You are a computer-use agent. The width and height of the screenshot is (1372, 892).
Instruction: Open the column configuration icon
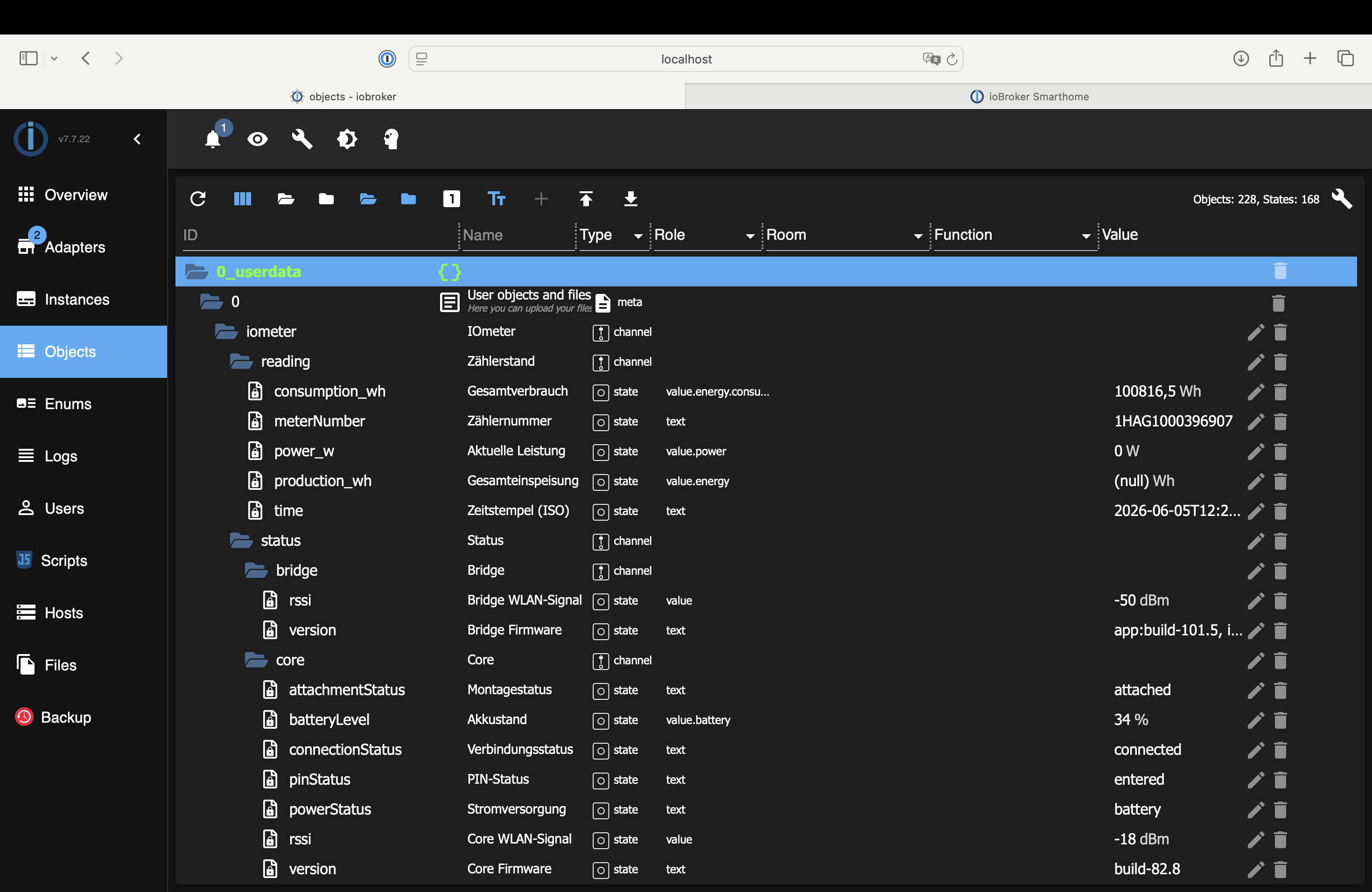pyautogui.click(x=243, y=199)
